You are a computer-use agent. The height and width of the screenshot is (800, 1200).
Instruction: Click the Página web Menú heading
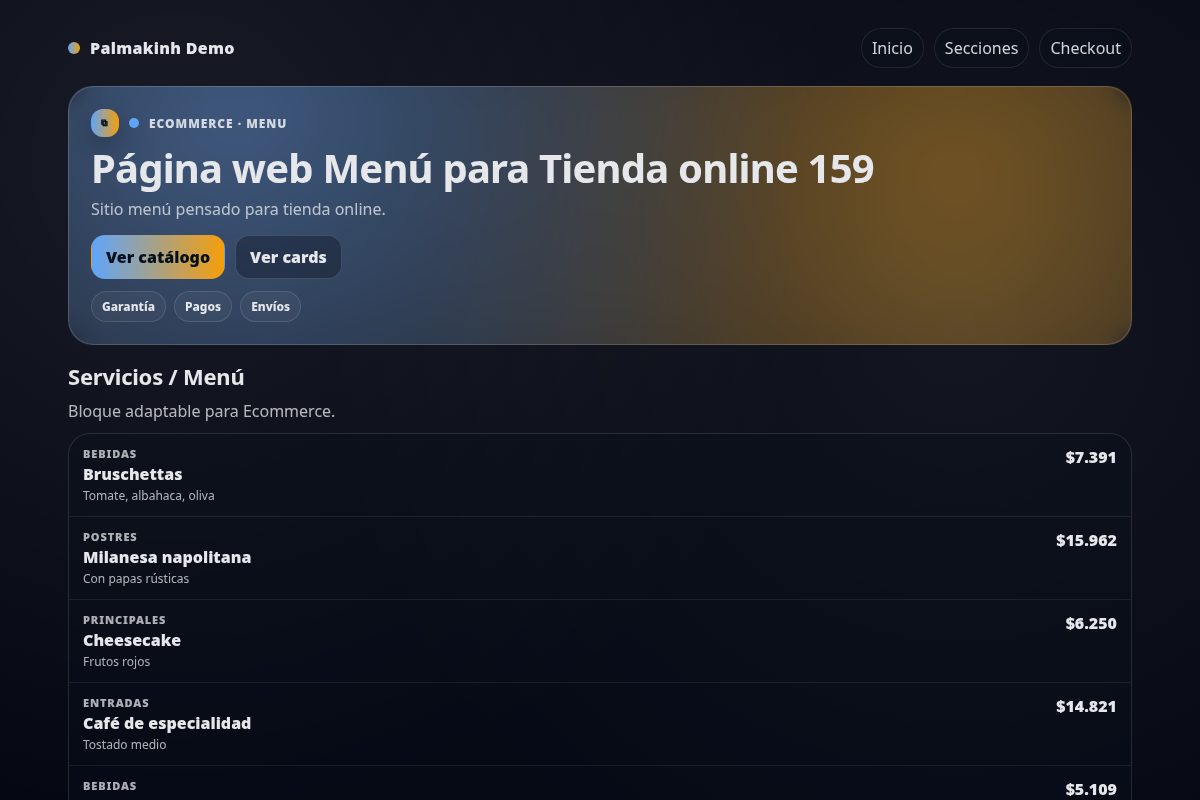(482, 168)
